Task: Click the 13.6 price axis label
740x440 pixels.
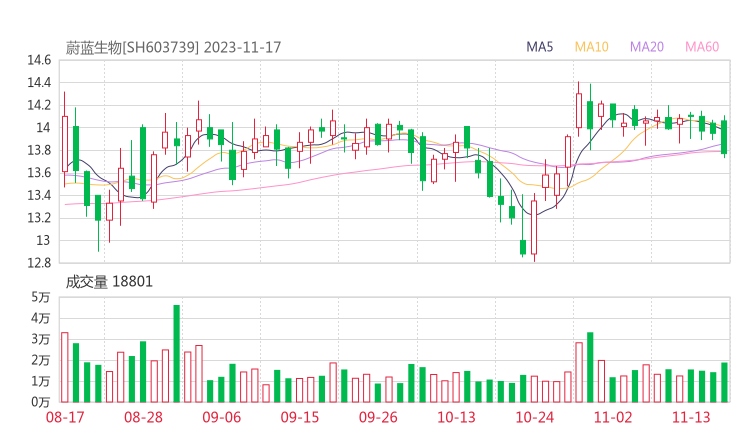Action: coord(39,173)
